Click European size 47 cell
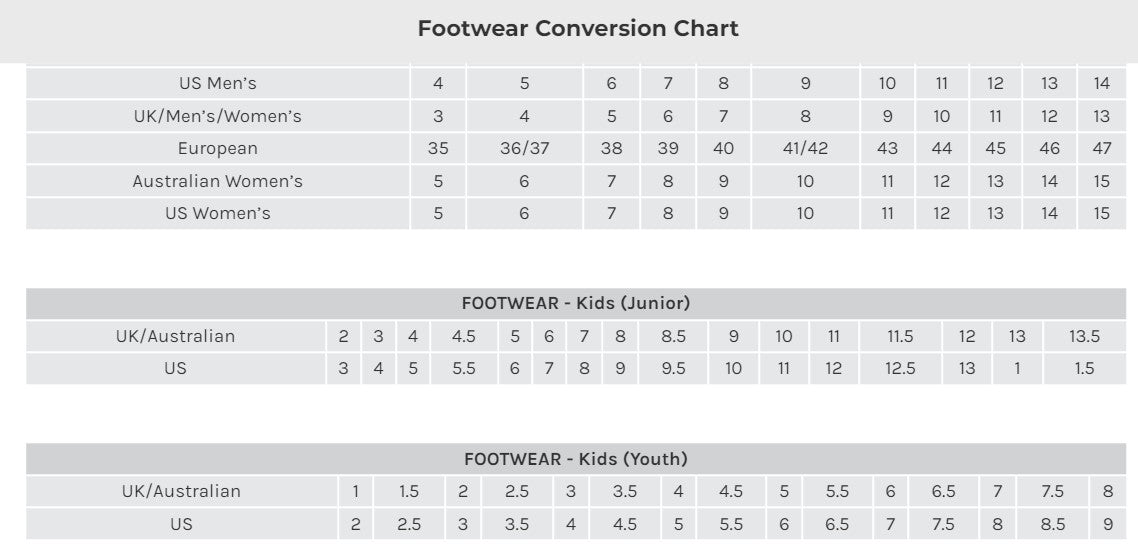Image resolution: width=1138 pixels, height=547 pixels. (1101, 149)
